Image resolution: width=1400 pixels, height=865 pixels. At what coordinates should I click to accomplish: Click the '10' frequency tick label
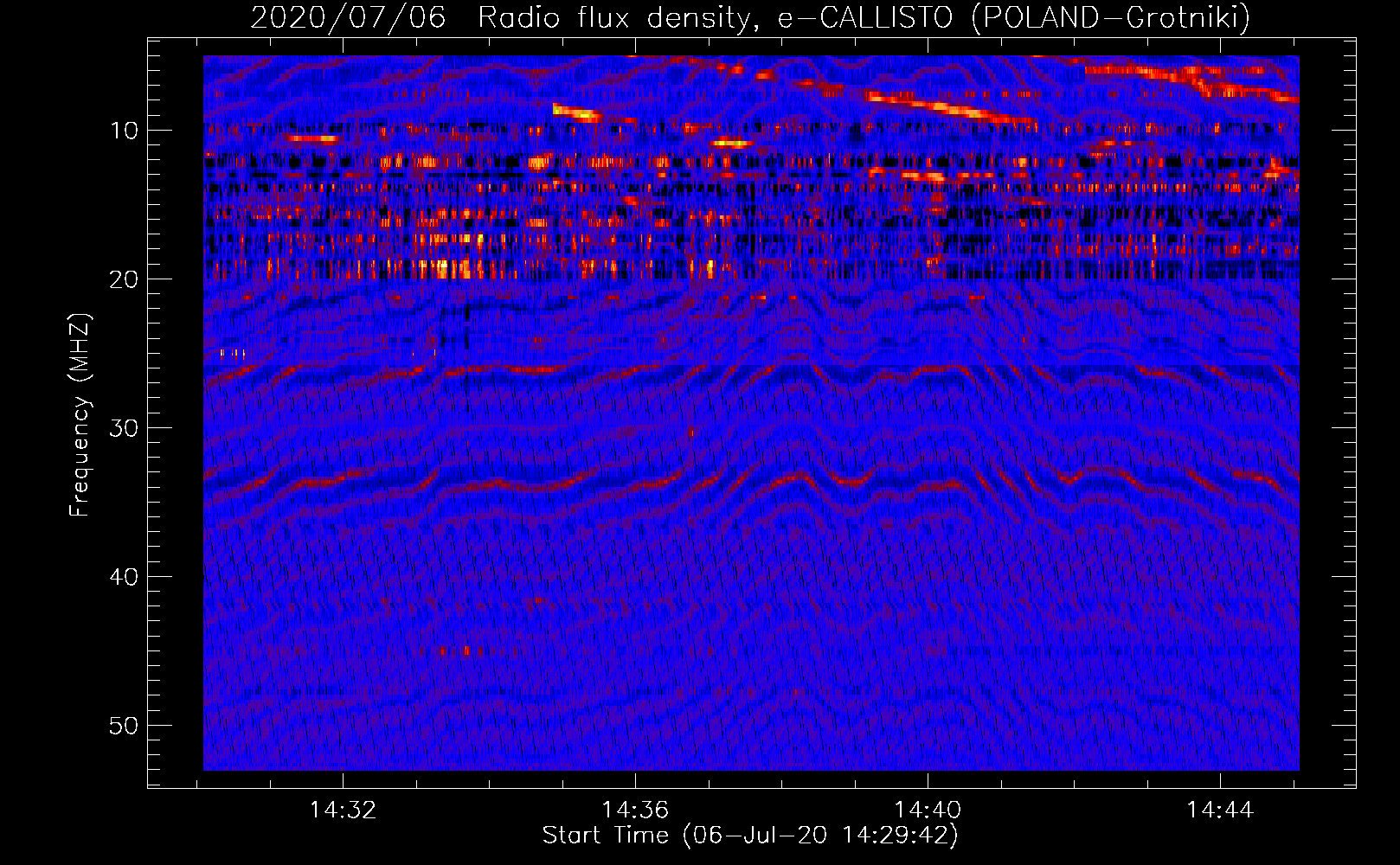pyautogui.click(x=125, y=131)
